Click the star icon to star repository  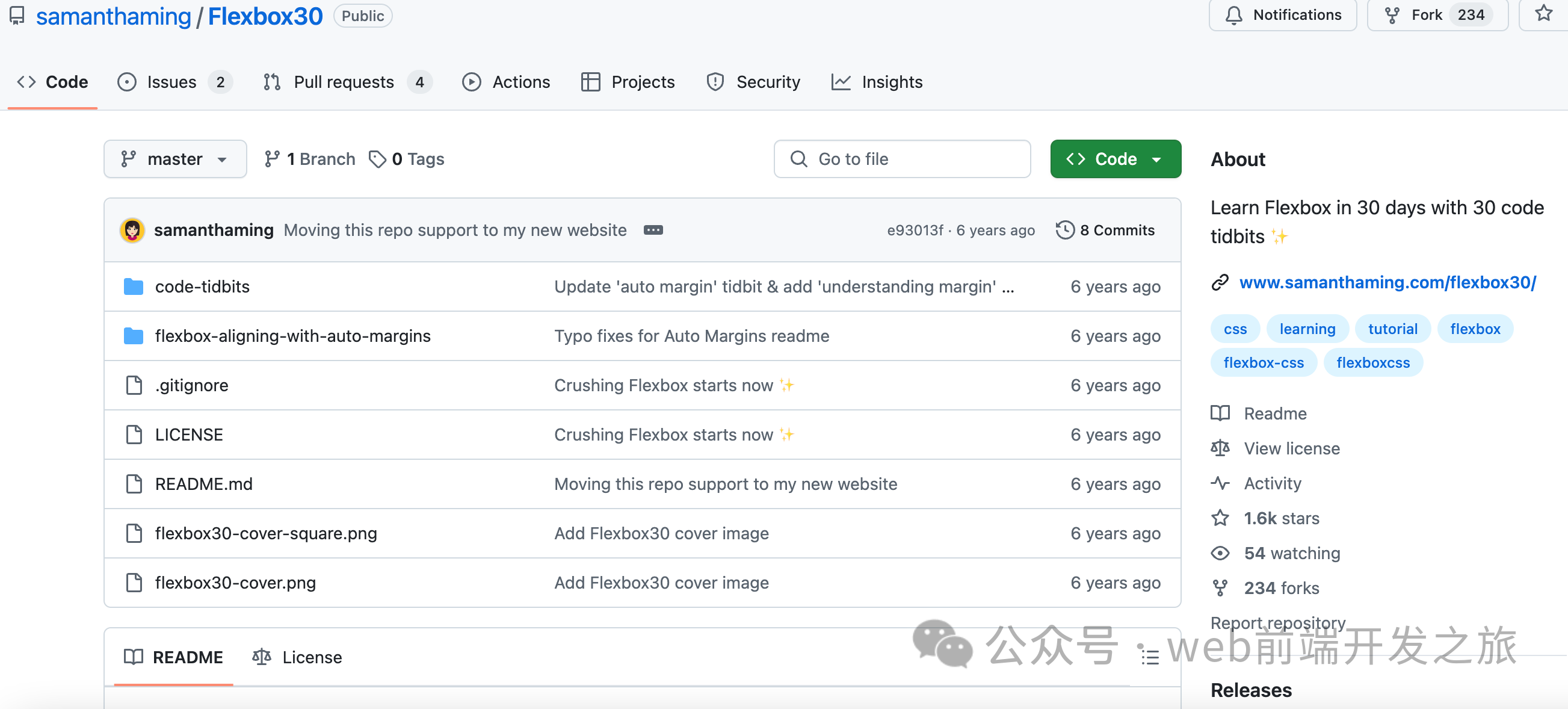pos(1543,14)
